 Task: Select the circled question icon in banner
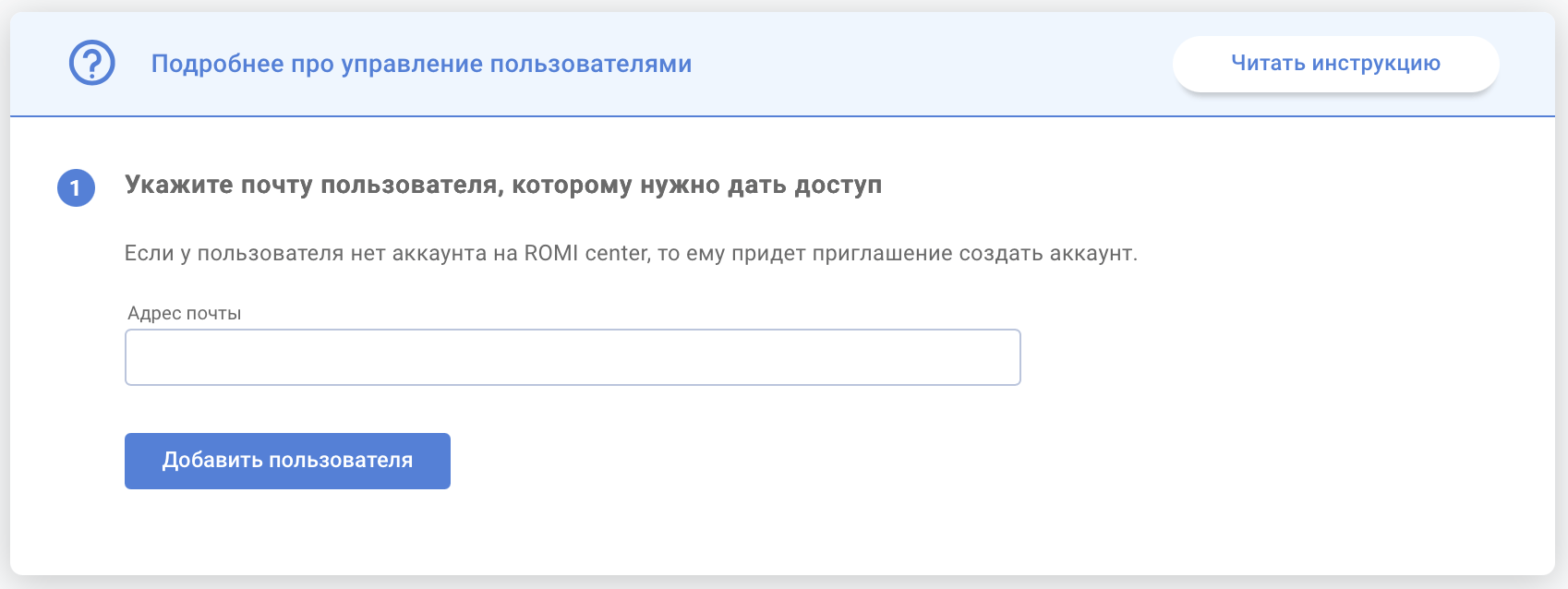[92, 64]
